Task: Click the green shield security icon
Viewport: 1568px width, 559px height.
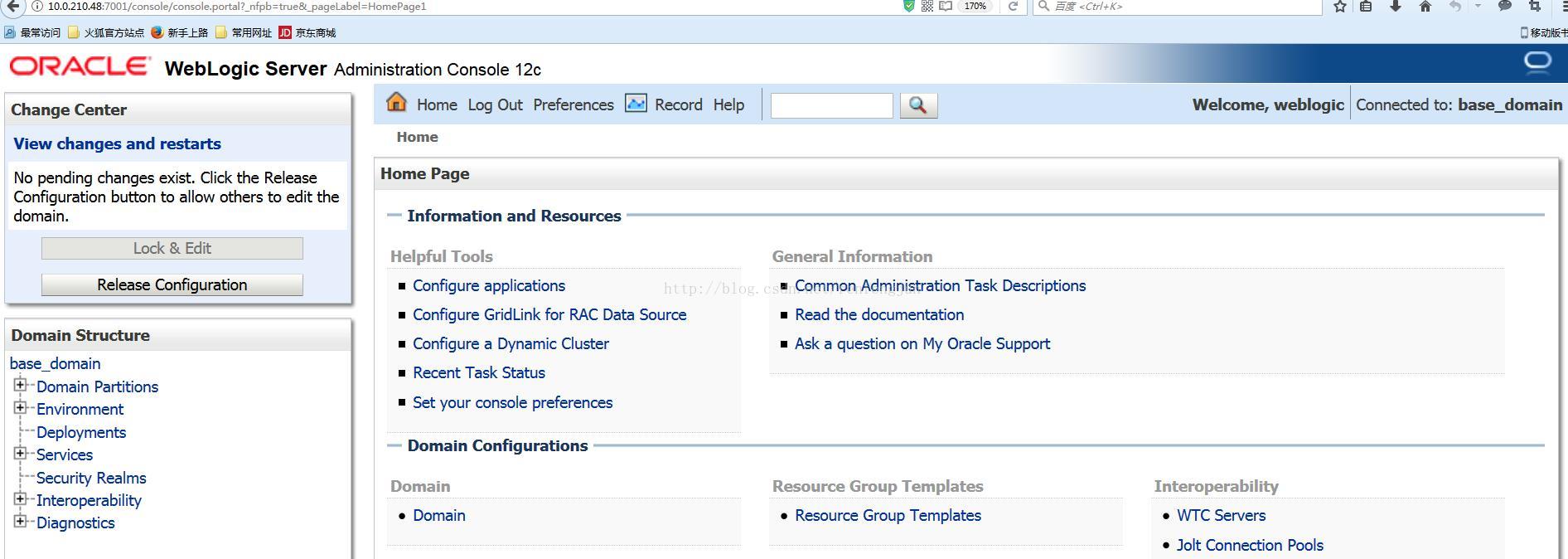Action: coord(909,6)
